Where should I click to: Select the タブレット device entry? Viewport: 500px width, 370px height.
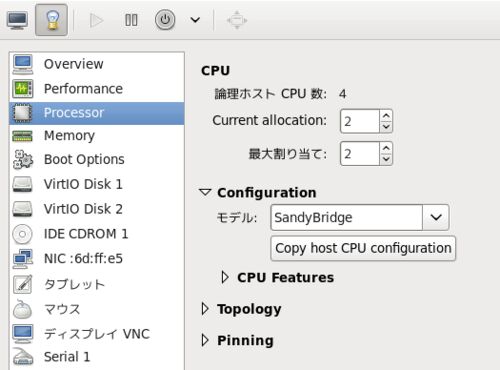point(97,284)
